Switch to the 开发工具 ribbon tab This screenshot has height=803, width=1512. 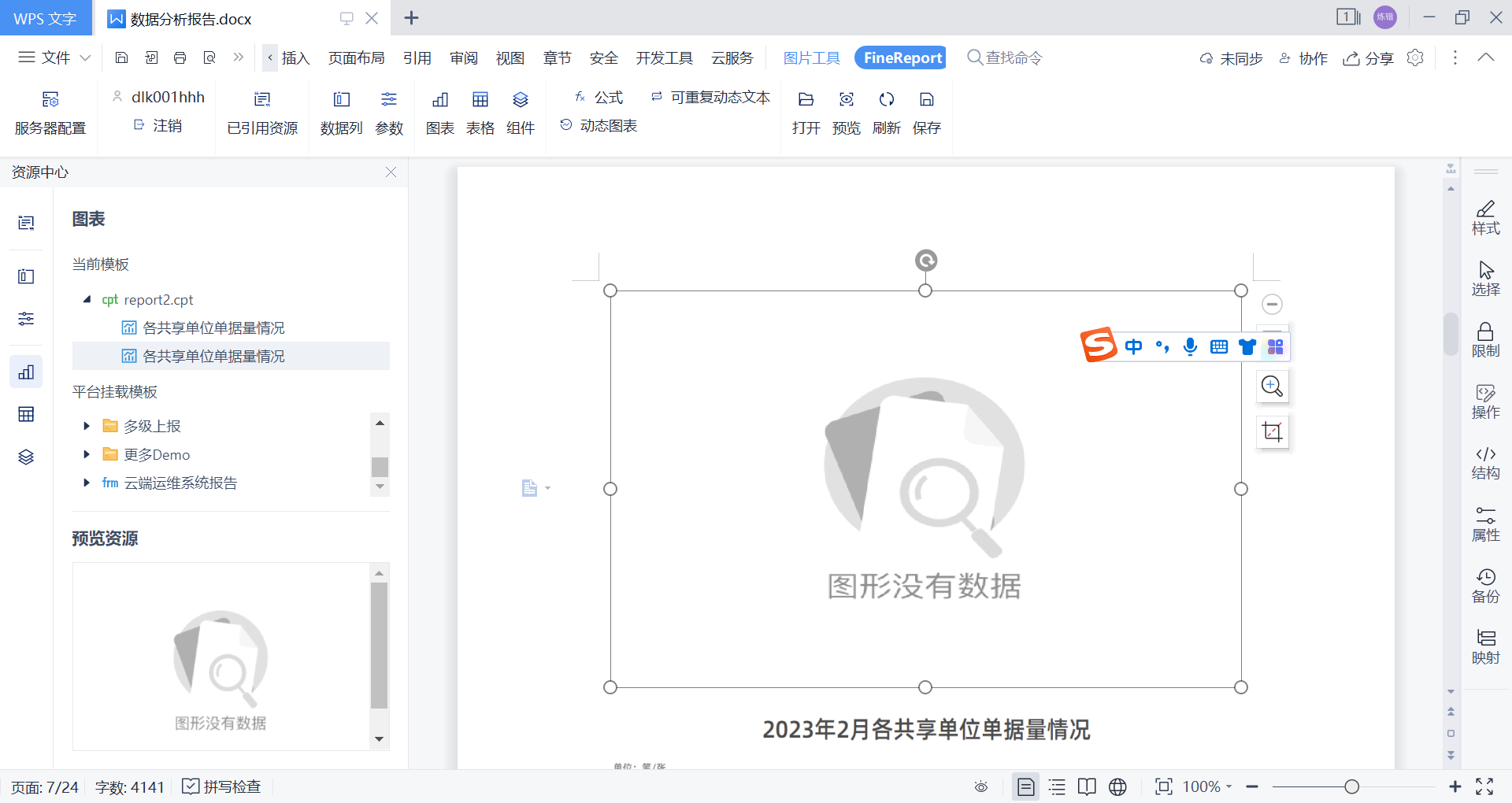tap(665, 57)
